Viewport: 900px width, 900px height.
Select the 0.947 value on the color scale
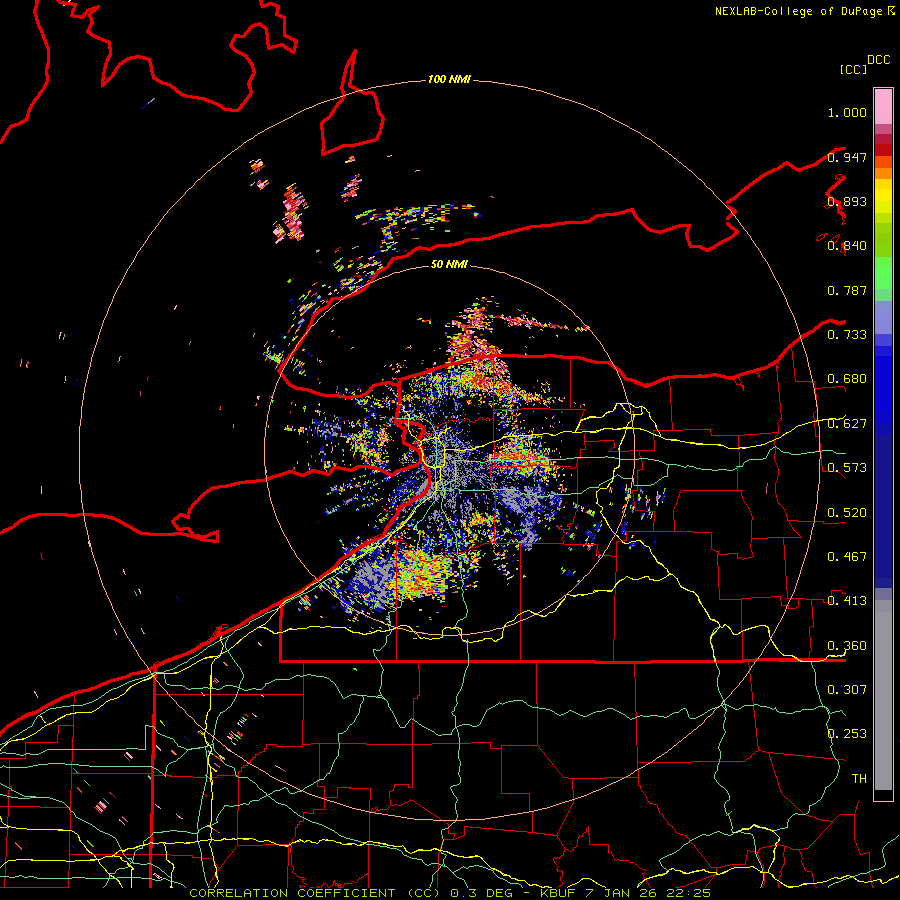pyautogui.click(x=847, y=157)
